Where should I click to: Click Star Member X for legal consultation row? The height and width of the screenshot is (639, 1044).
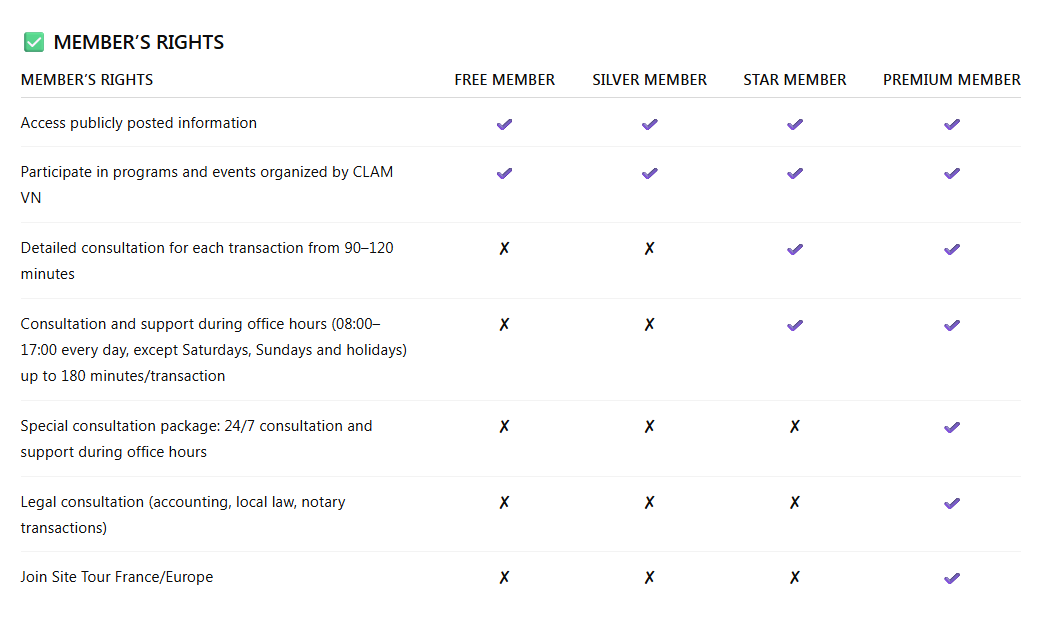tap(794, 502)
